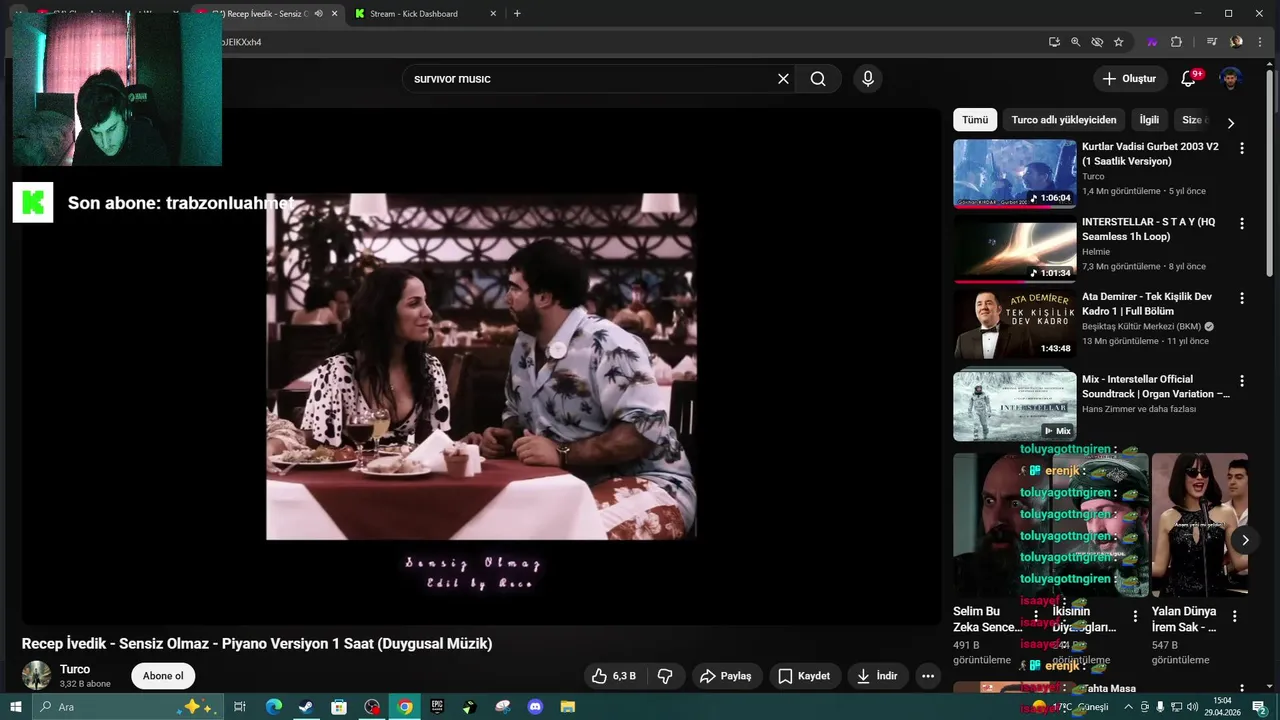This screenshot has height=720, width=1280.
Task: Start voice search with microphone icon
Action: 868,79
